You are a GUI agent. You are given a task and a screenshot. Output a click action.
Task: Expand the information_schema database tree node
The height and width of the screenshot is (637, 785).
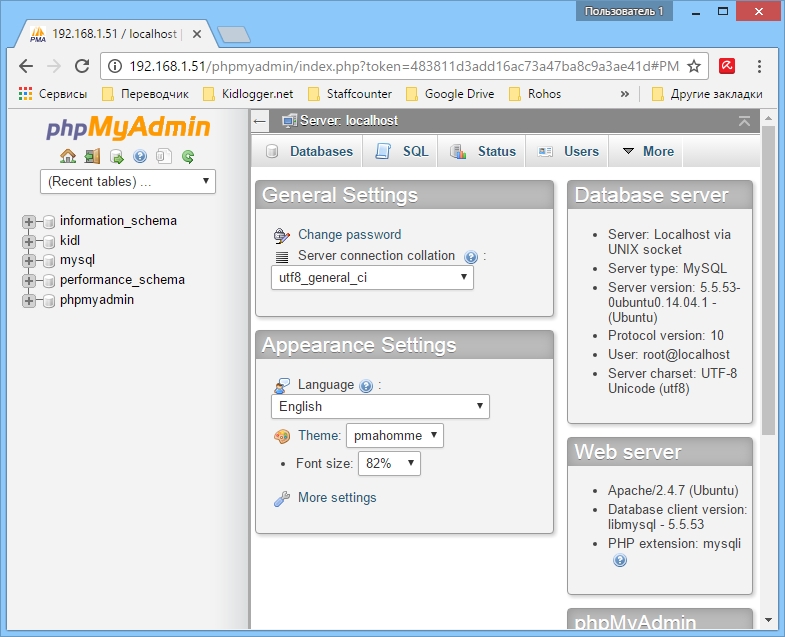tap(28, 221)
